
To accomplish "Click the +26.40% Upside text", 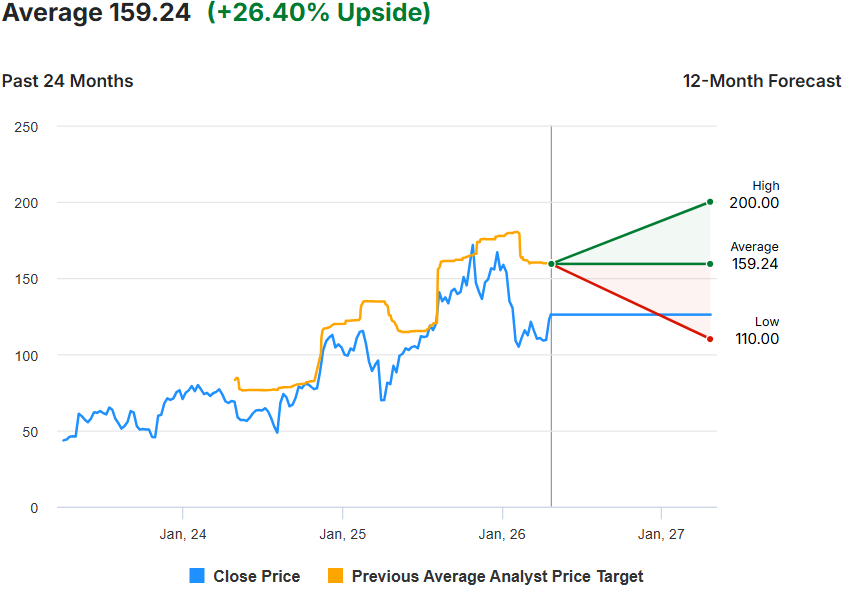I will [x=319, y=14].
